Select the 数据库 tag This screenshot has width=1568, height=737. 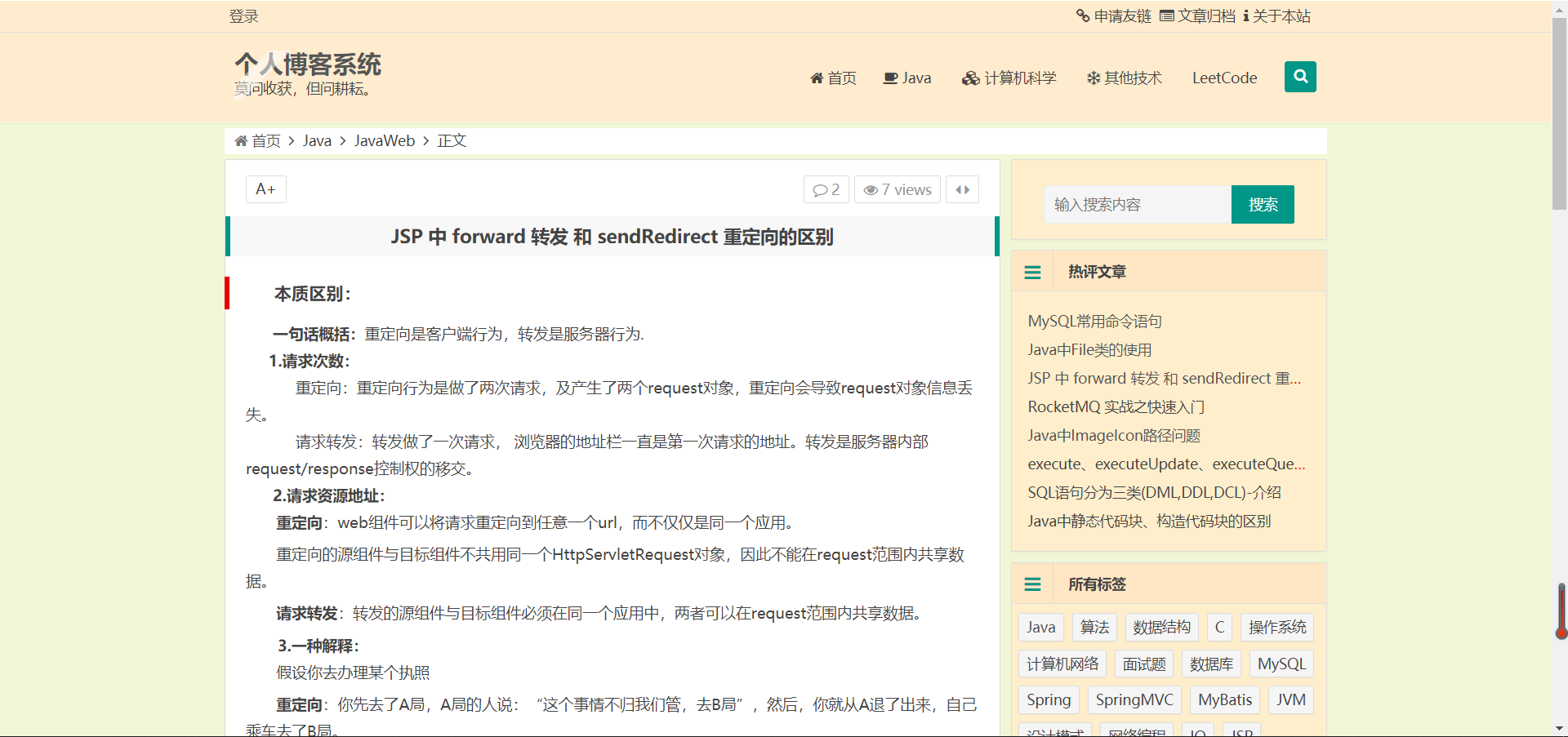point(1211,664)
